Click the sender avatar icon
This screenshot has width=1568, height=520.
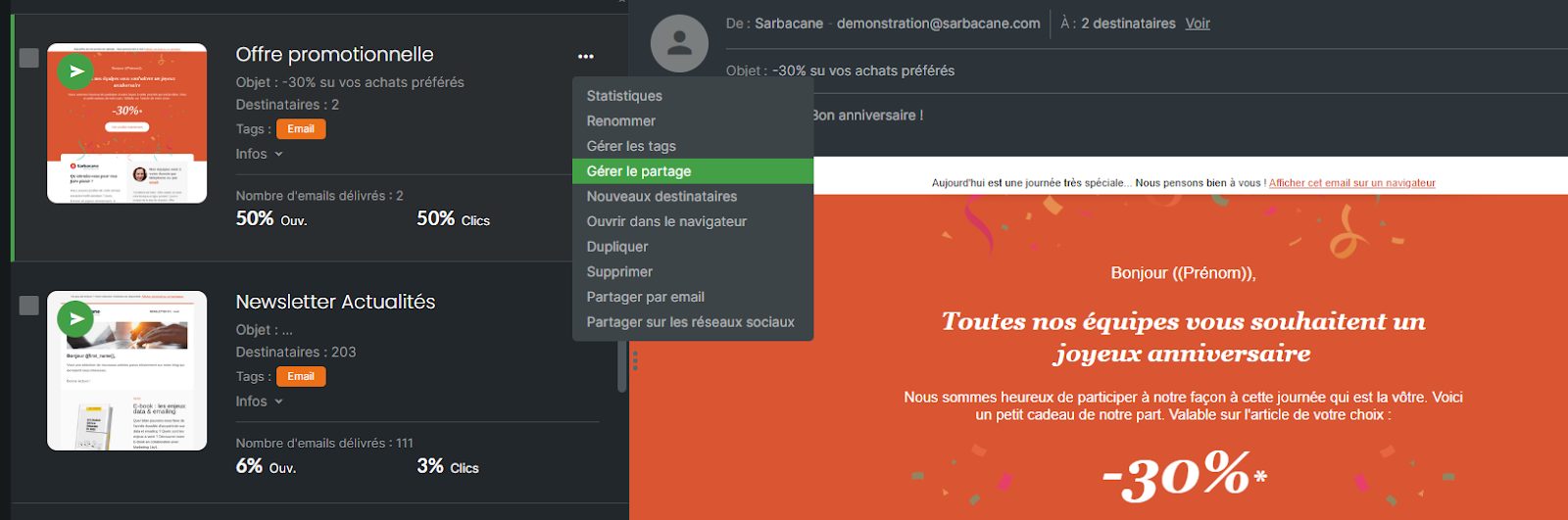tap(679, 43)
